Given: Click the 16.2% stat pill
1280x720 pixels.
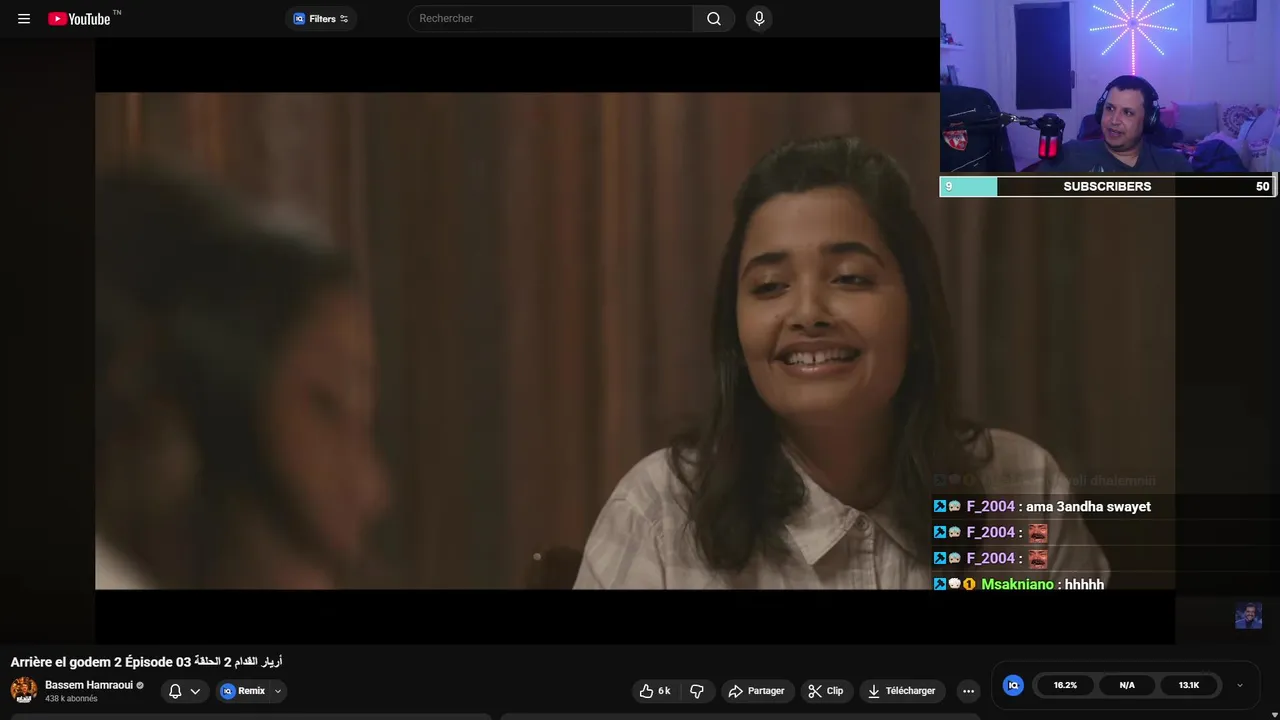Looking at the screenshot, I should click(x=1065, y=685).
